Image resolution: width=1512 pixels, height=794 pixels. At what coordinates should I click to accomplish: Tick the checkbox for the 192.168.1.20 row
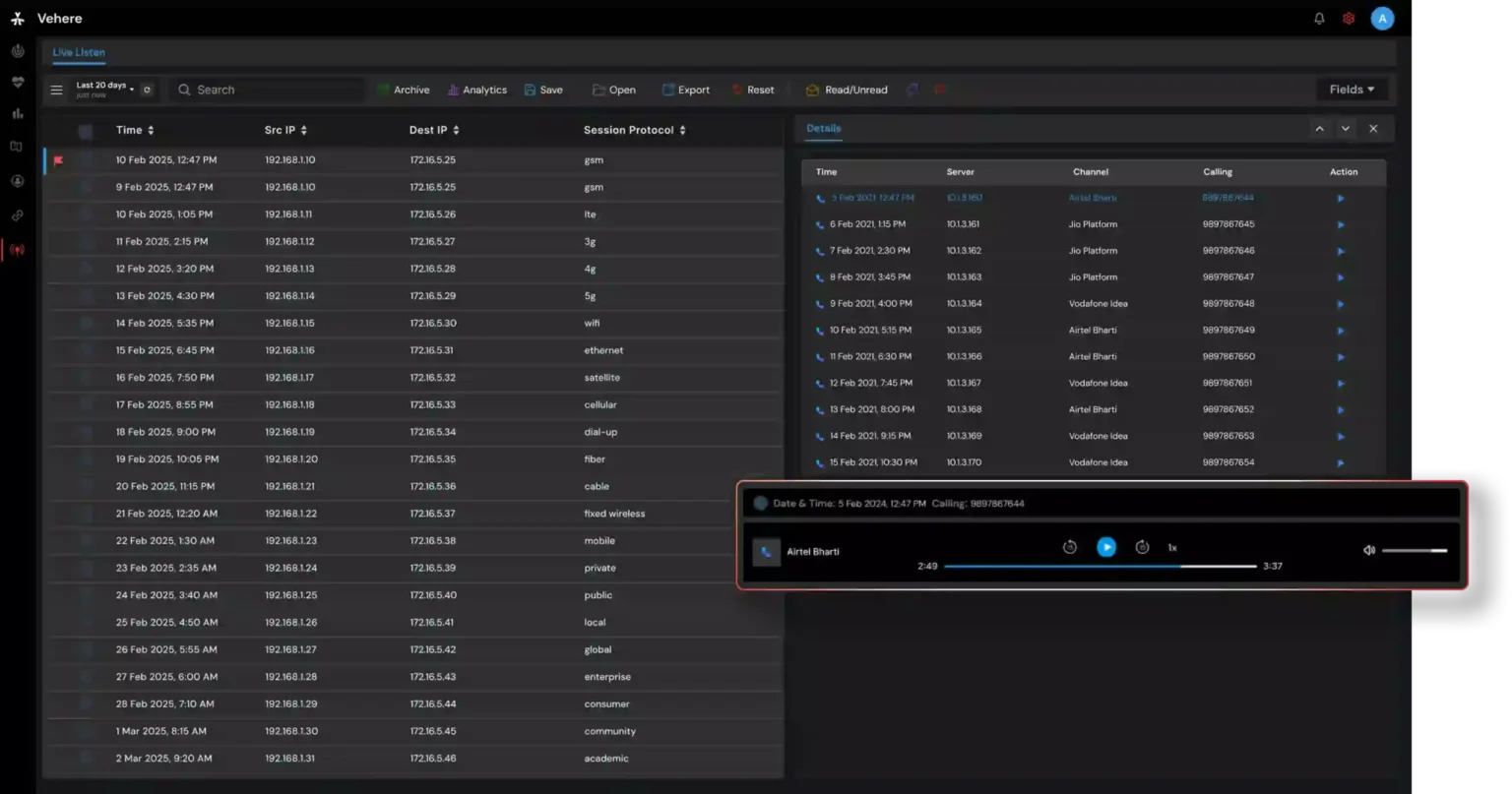pyautogui.click(x=86, y=459)
